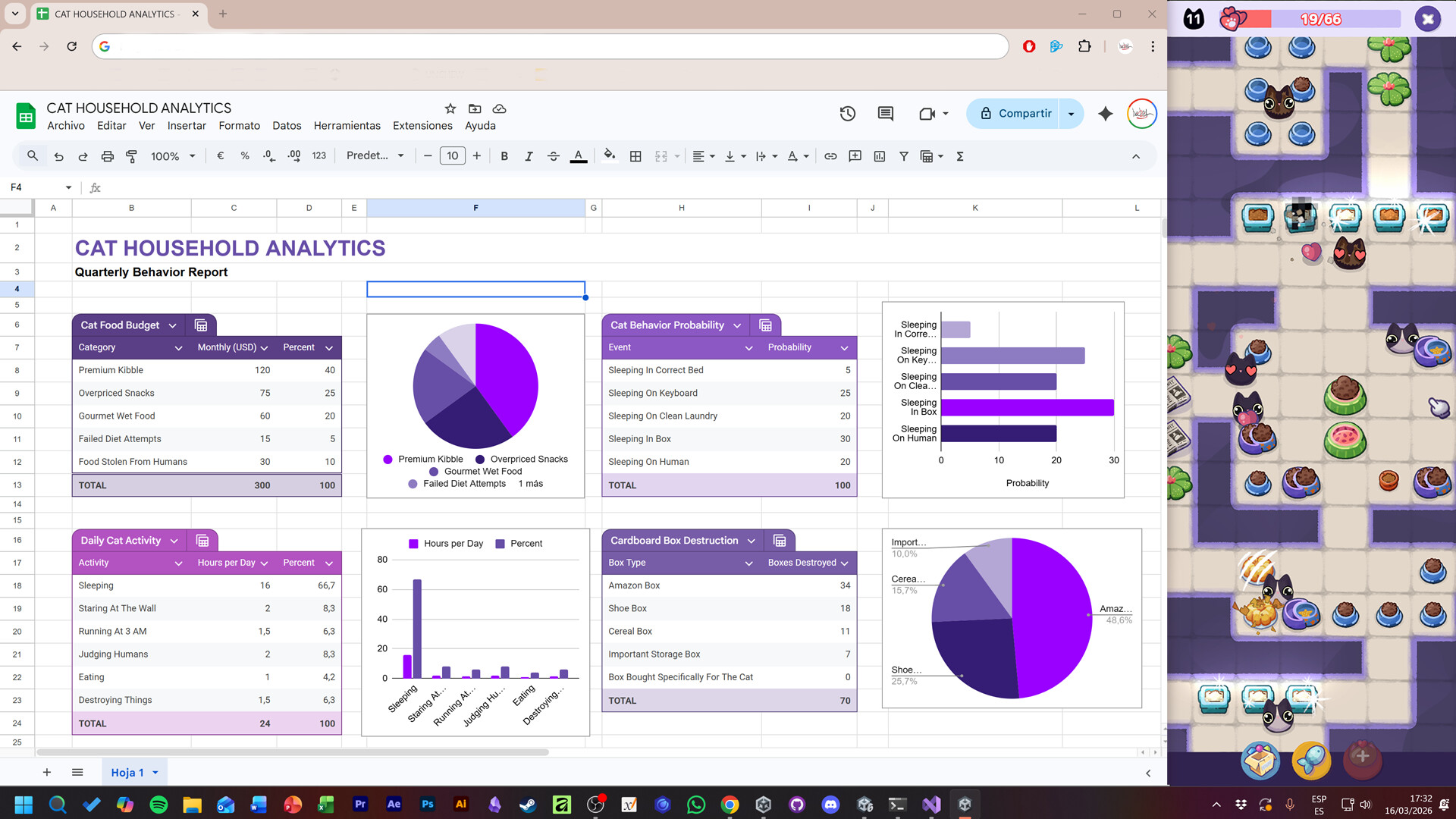Image resolution: width=1456 pixels, height=819 pixels.
Task: Toggle bold formatting
Action: tap(504, 156)
